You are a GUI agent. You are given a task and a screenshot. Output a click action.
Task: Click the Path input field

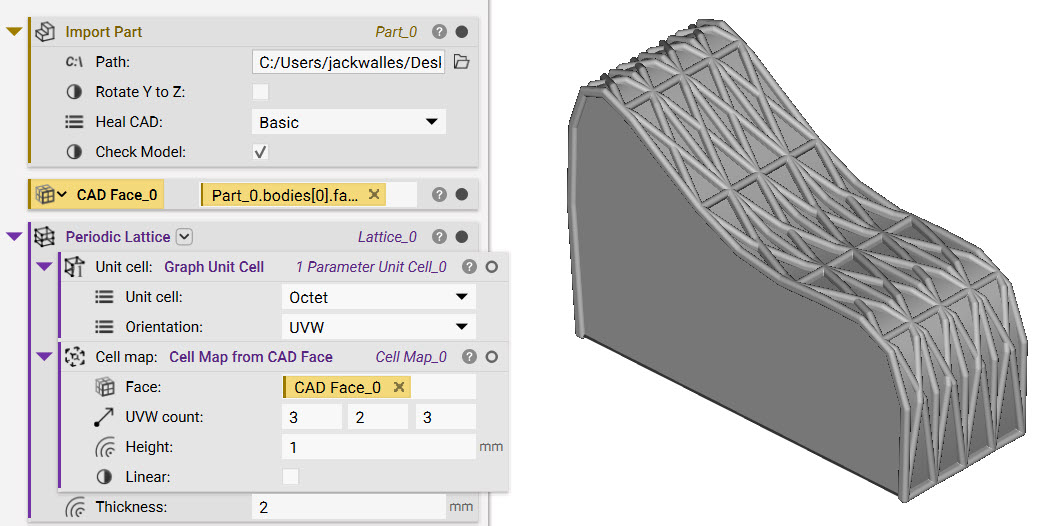pyautogui.click(x=348, y=62)
